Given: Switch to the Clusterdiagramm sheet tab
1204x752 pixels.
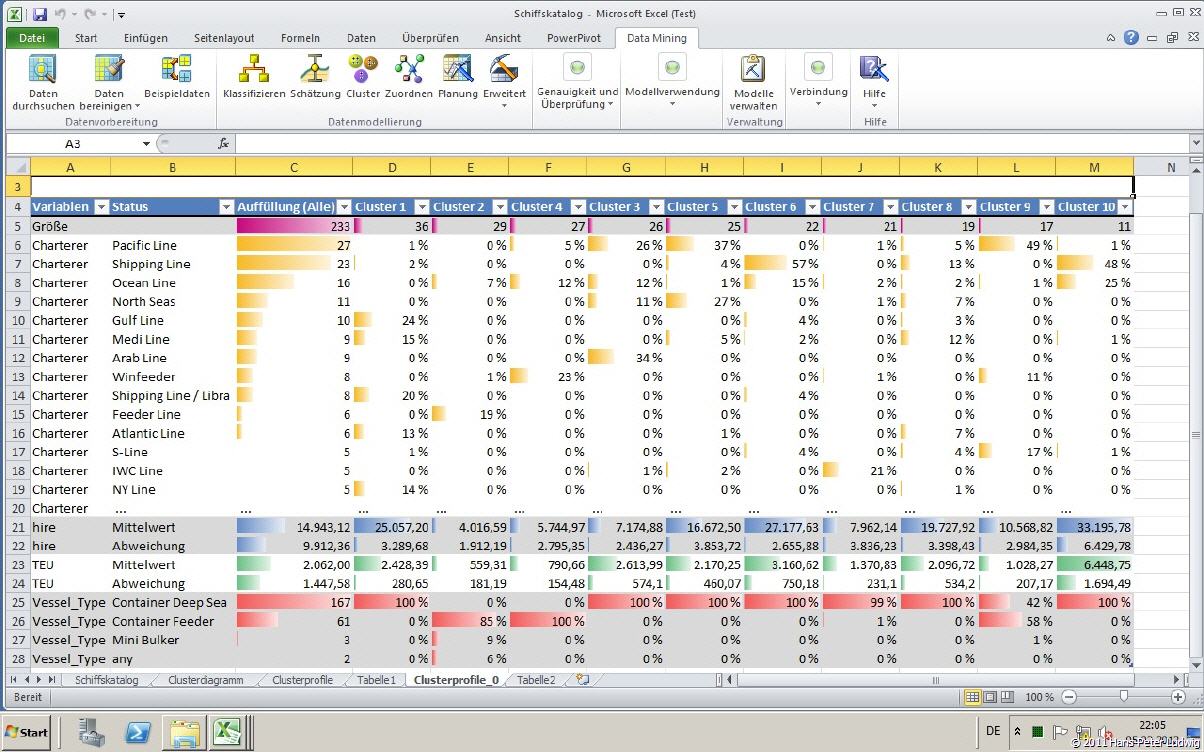Looking at the screenshot, I should coord(205,680).
